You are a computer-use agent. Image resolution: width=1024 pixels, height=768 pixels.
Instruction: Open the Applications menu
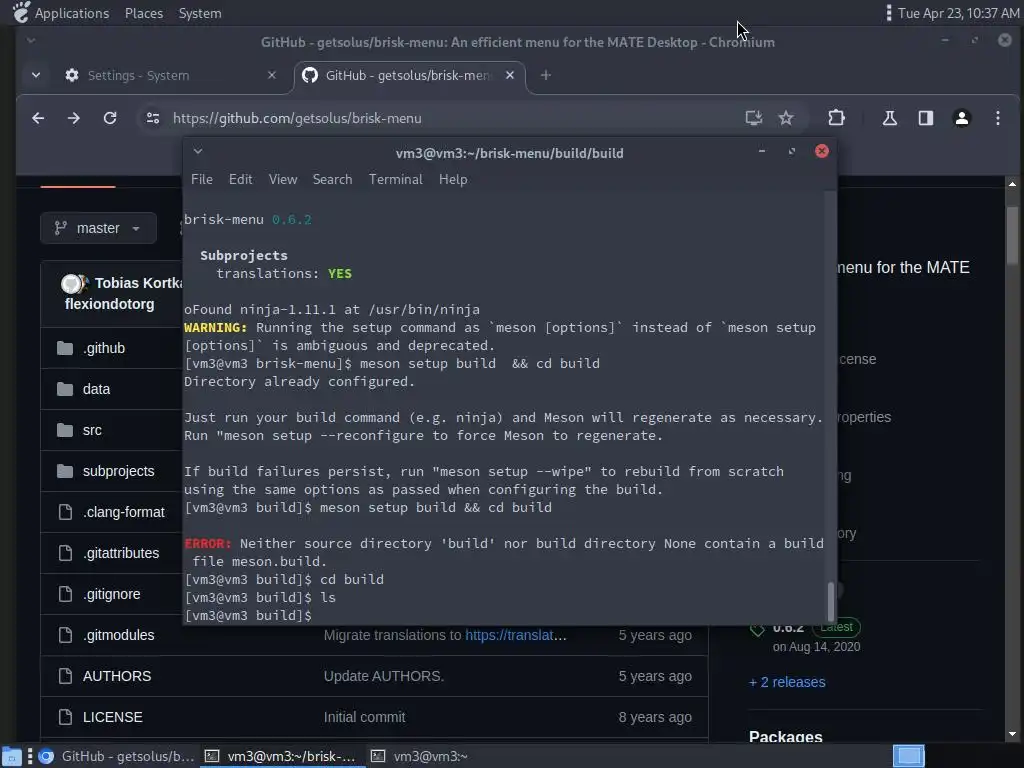[x=72, y=13]
